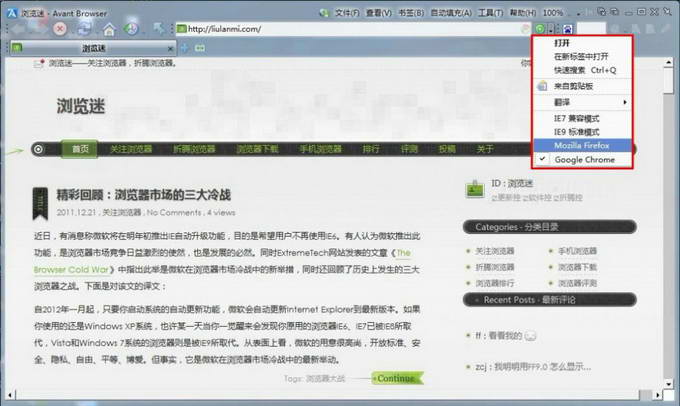Open 关于 in site nav bar
Image resolution: width=680 pixels, height=406 pixels.
coord(485,149)
